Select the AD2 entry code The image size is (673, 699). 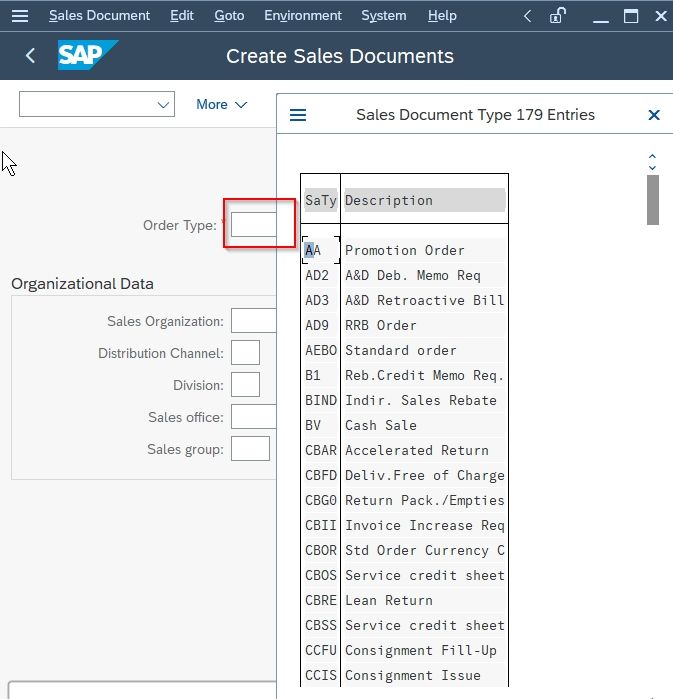coord(317,275)
